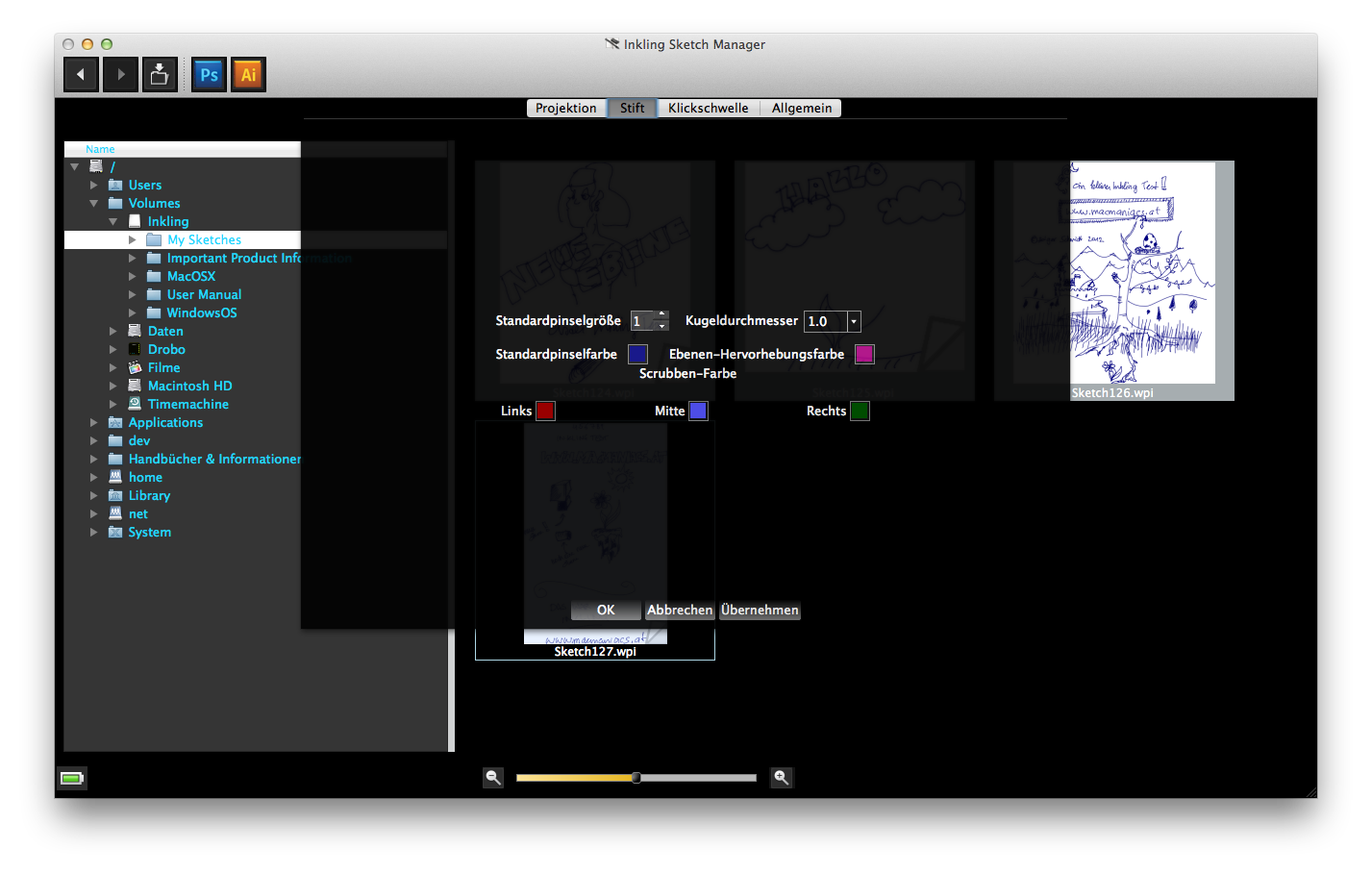Click the zoom in magnifier icon
1372x874 pixels.
782,777
